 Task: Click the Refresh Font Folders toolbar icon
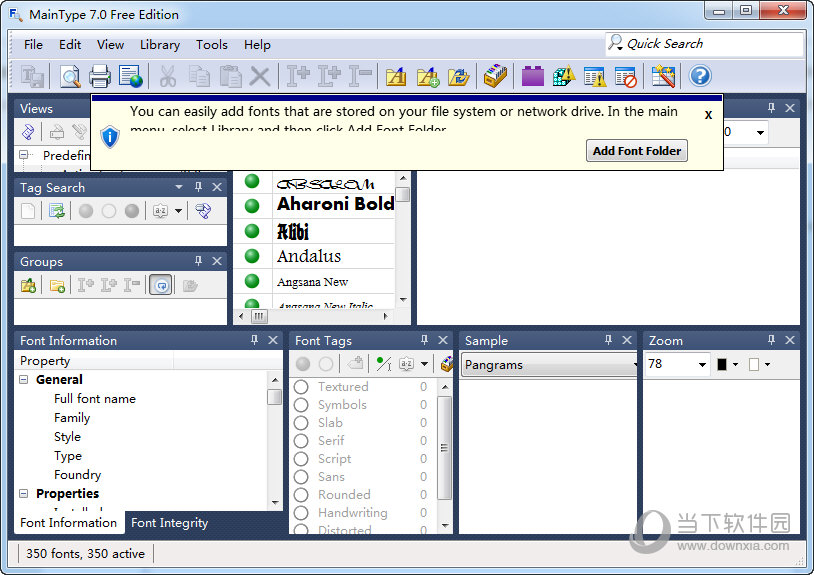[x=458, y=76]
